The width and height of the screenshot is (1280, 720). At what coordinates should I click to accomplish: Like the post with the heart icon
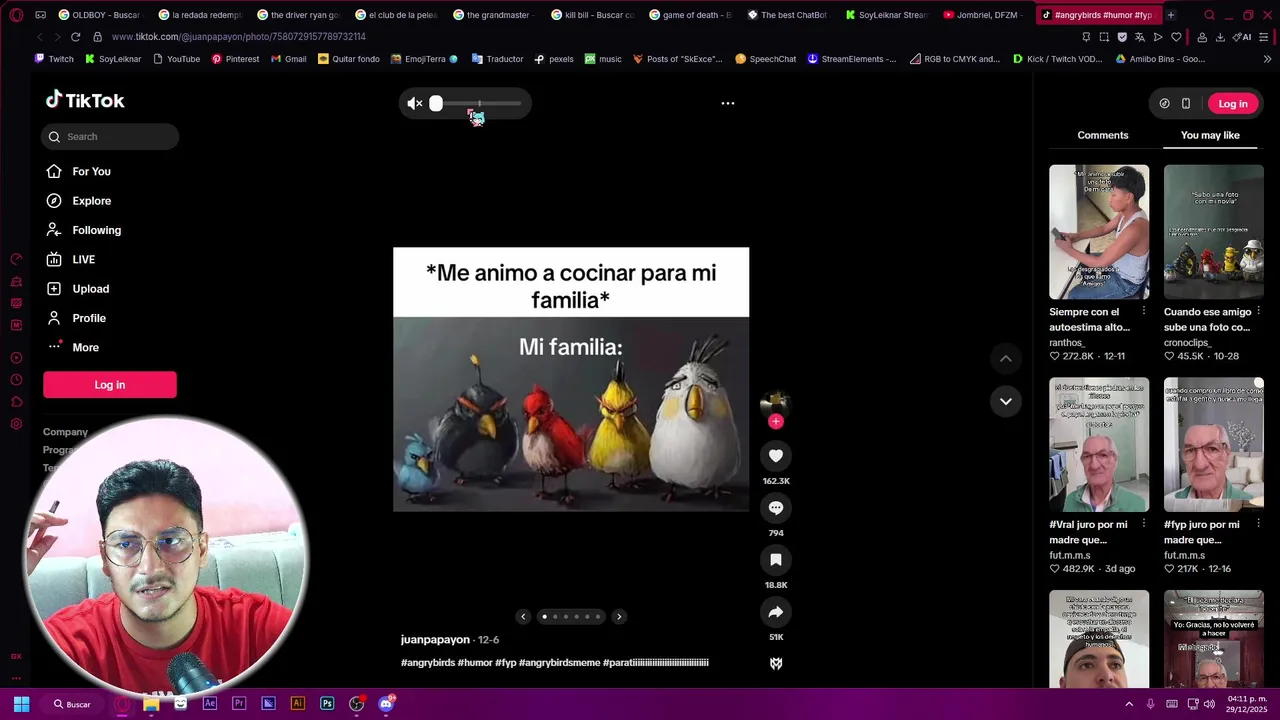coord(775,456)
